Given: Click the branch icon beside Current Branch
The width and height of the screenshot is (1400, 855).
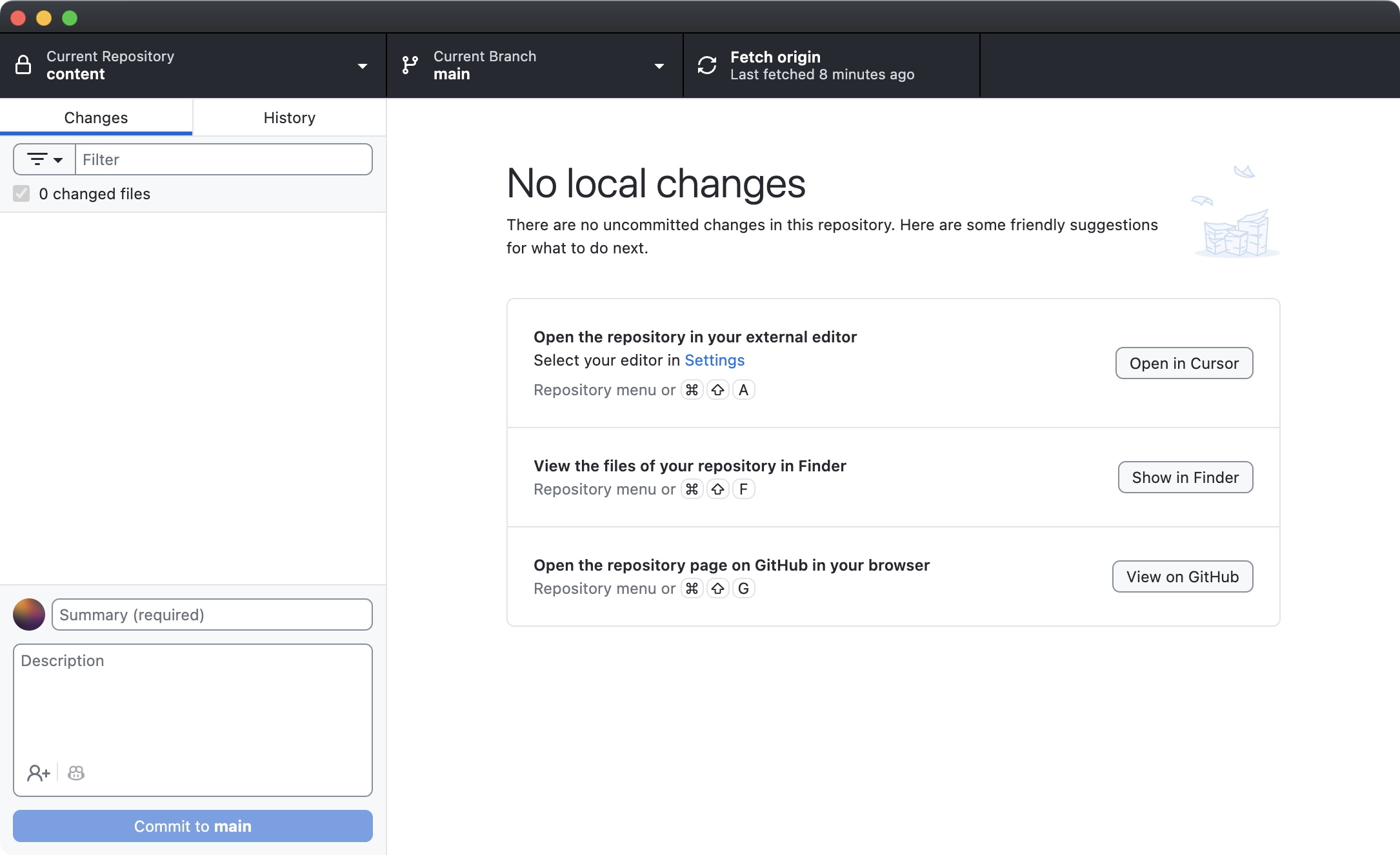Looking at the screenshot, I should [409, 65].
